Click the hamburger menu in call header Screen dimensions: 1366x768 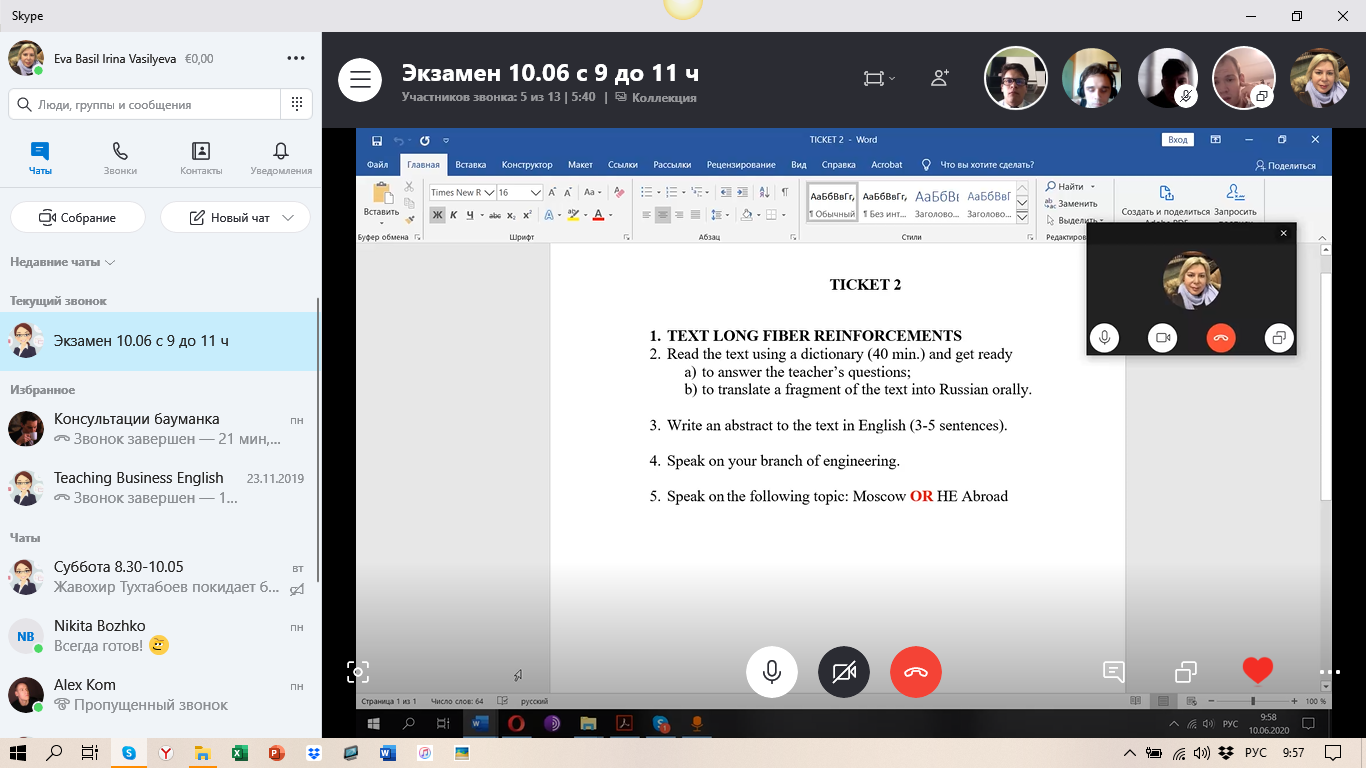point(360,80)
